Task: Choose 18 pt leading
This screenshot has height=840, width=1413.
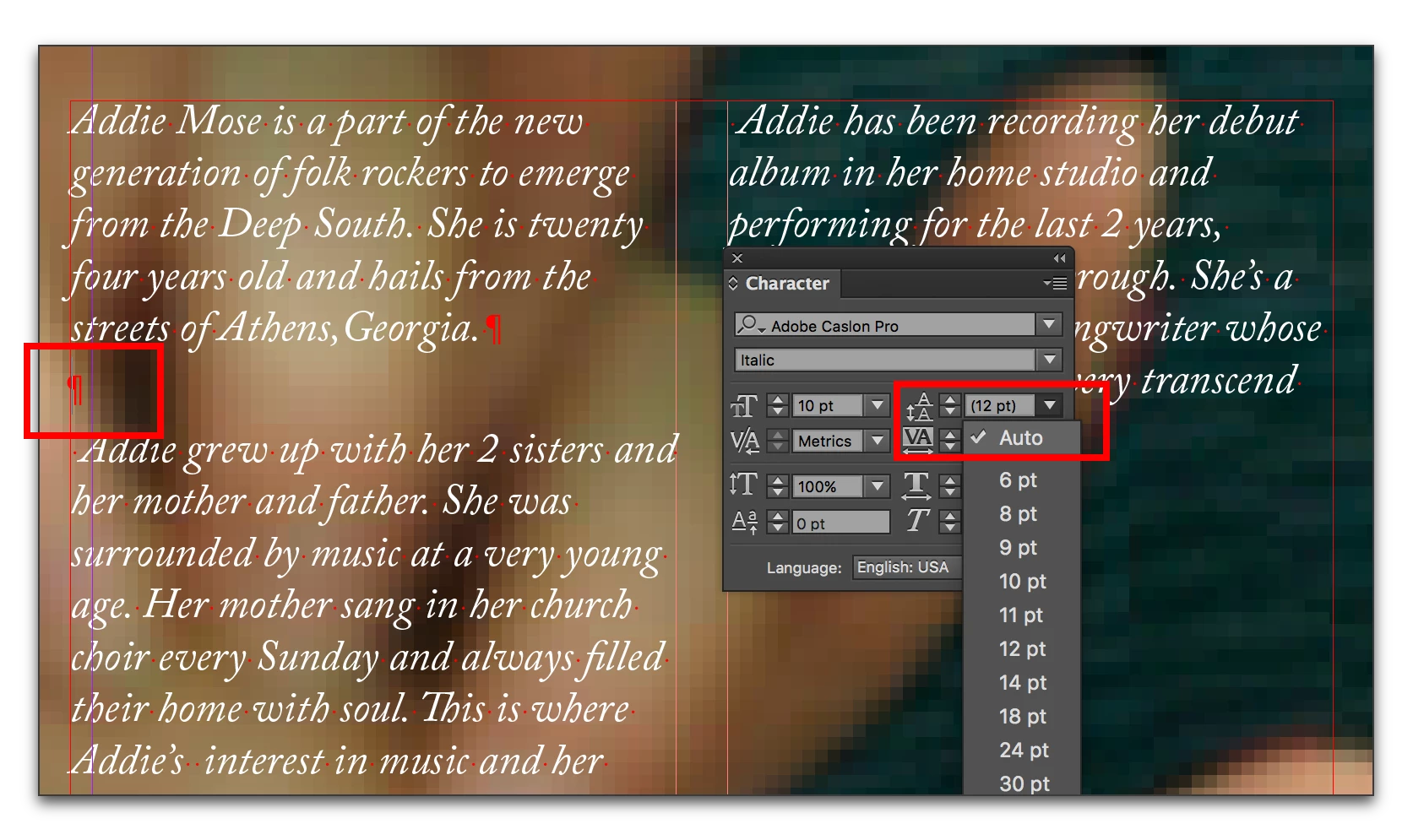Action: pos(1022,717)
